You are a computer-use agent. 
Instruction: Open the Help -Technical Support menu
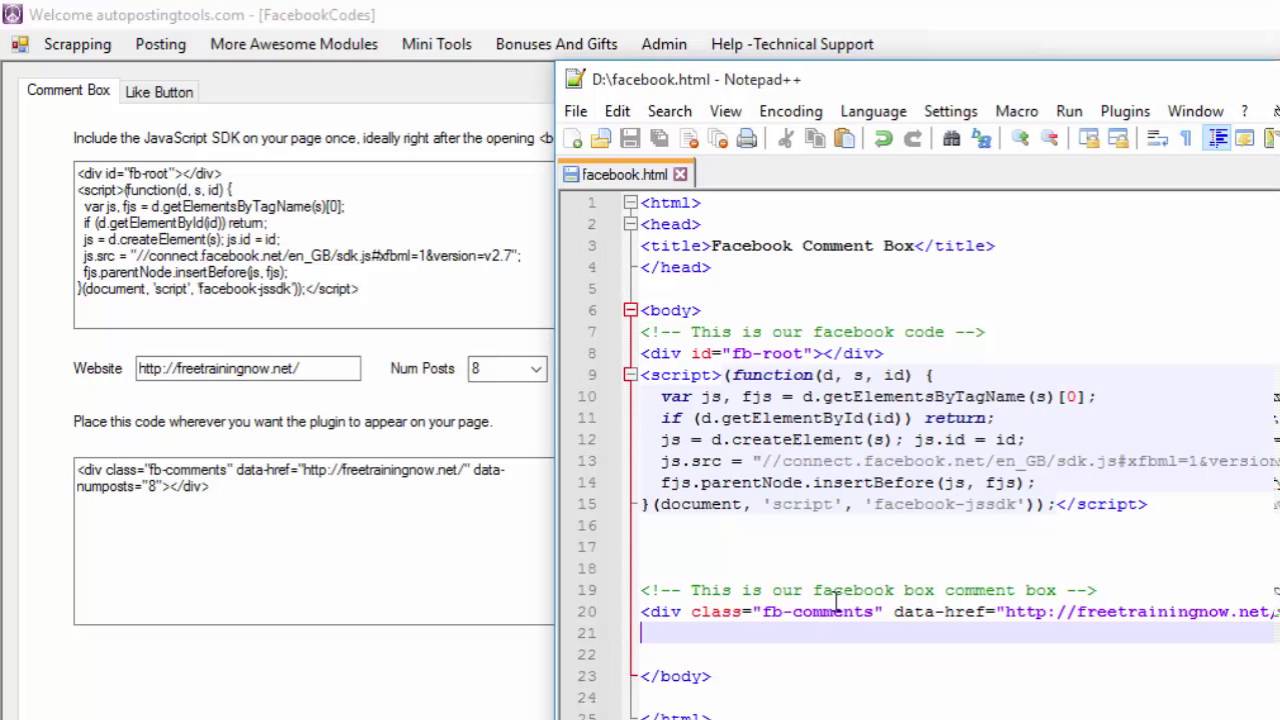point(792,44)
